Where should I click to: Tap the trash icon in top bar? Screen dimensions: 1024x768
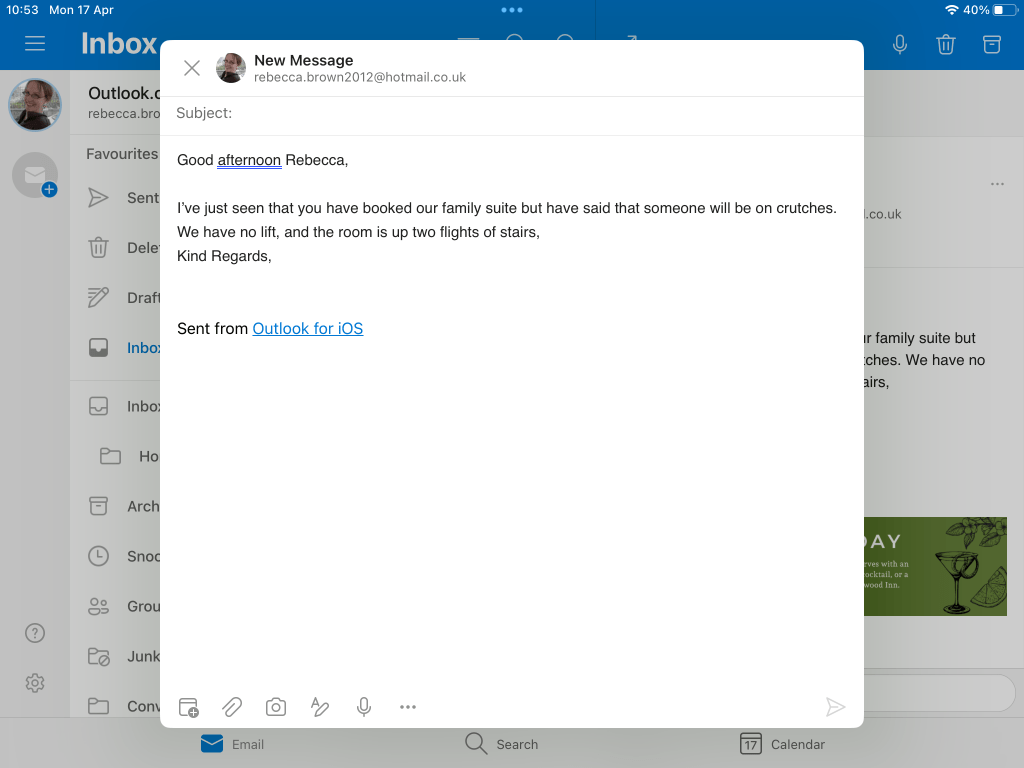945,44
